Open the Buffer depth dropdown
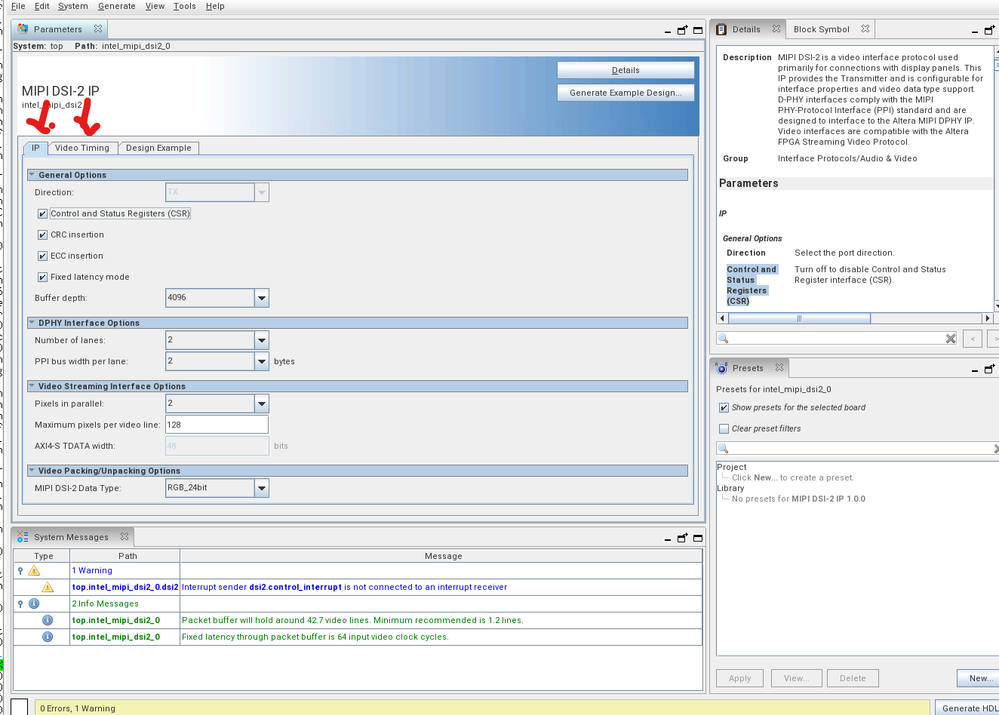Image resolution: width=999 pixels, height=715 pixels. tap(261, 298)
